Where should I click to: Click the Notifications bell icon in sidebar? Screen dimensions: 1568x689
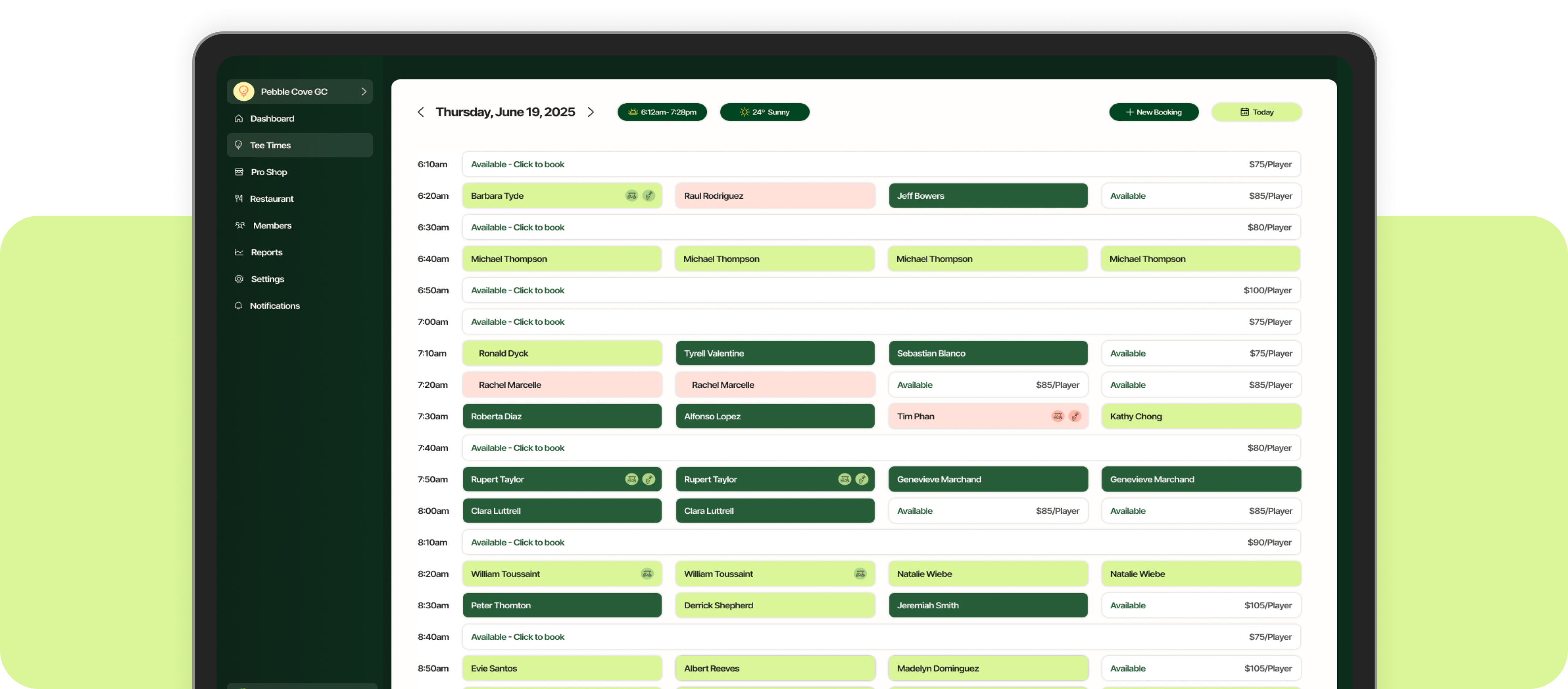click(239, 306)
